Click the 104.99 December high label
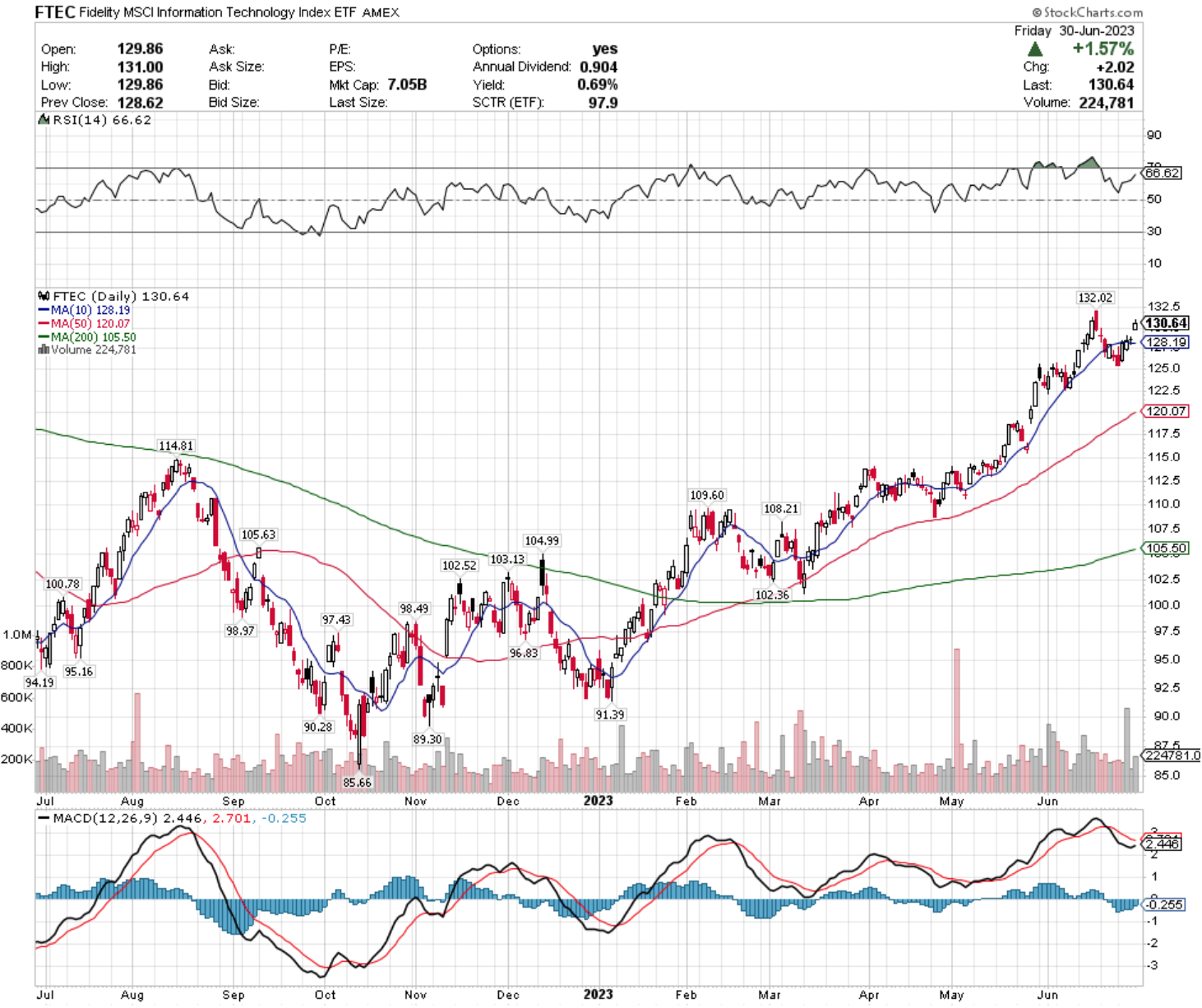1202x1008 pixels. coord(542,540)
